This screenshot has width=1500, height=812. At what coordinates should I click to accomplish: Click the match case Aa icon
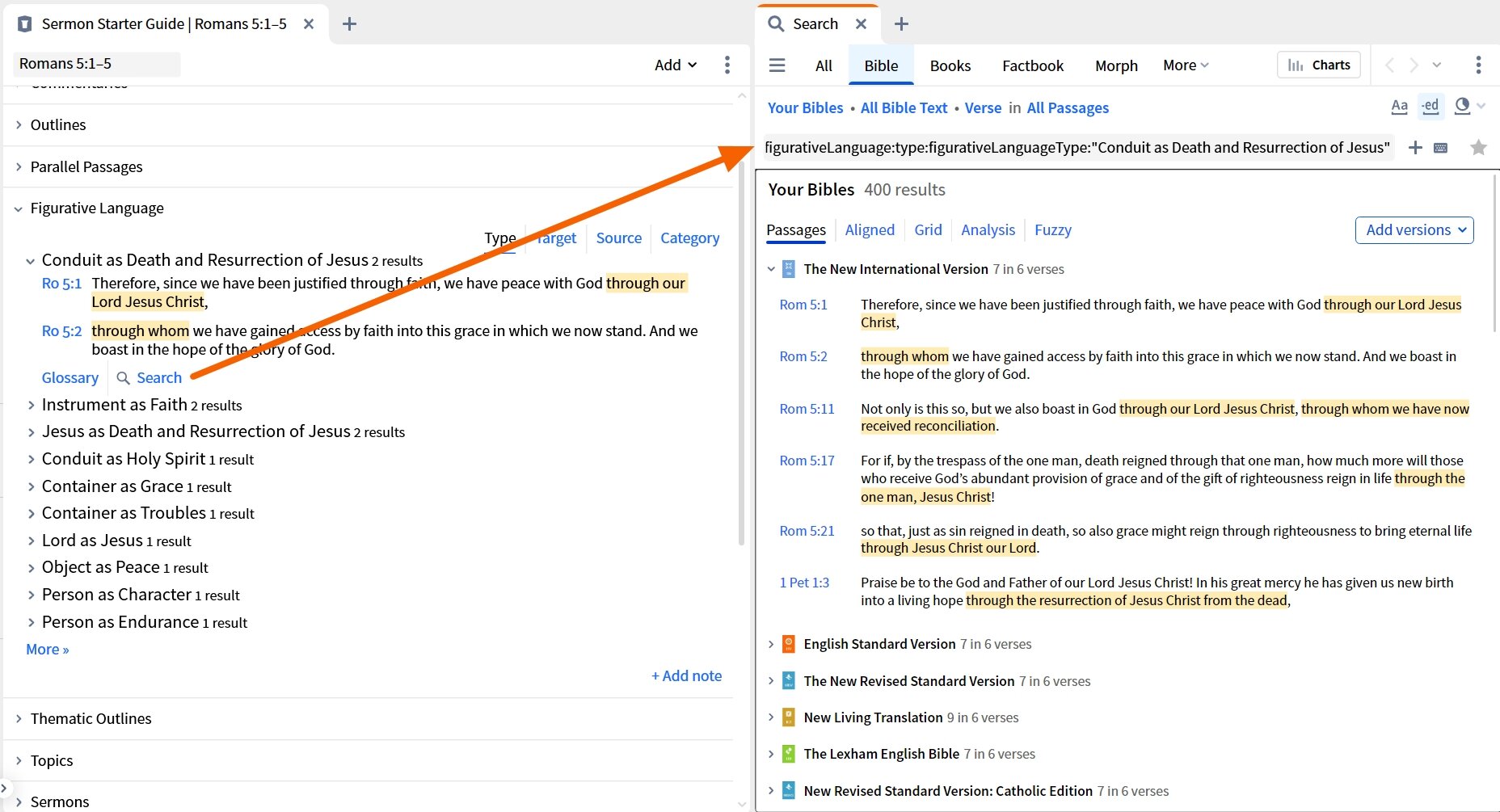click(x=1399, y=106)
